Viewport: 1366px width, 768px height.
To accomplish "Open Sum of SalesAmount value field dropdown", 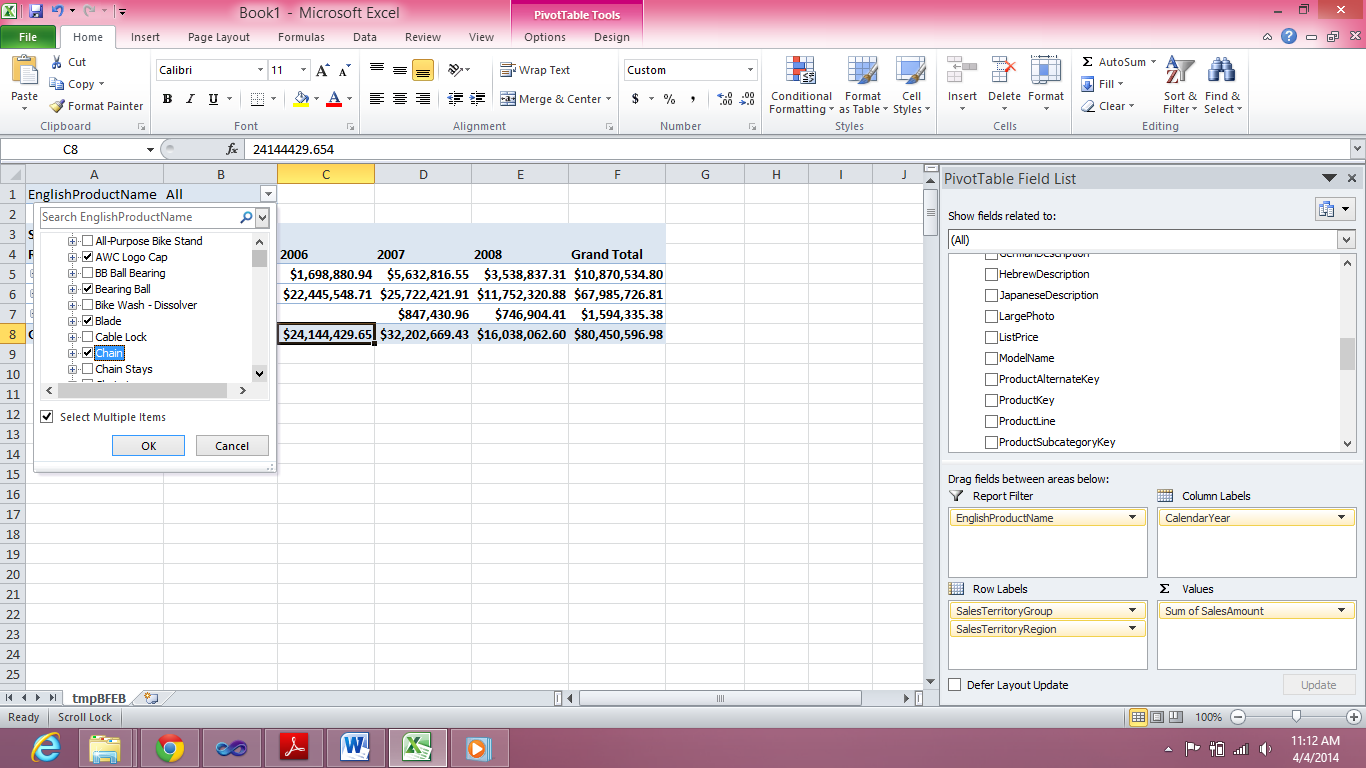I will point(1342,611).
